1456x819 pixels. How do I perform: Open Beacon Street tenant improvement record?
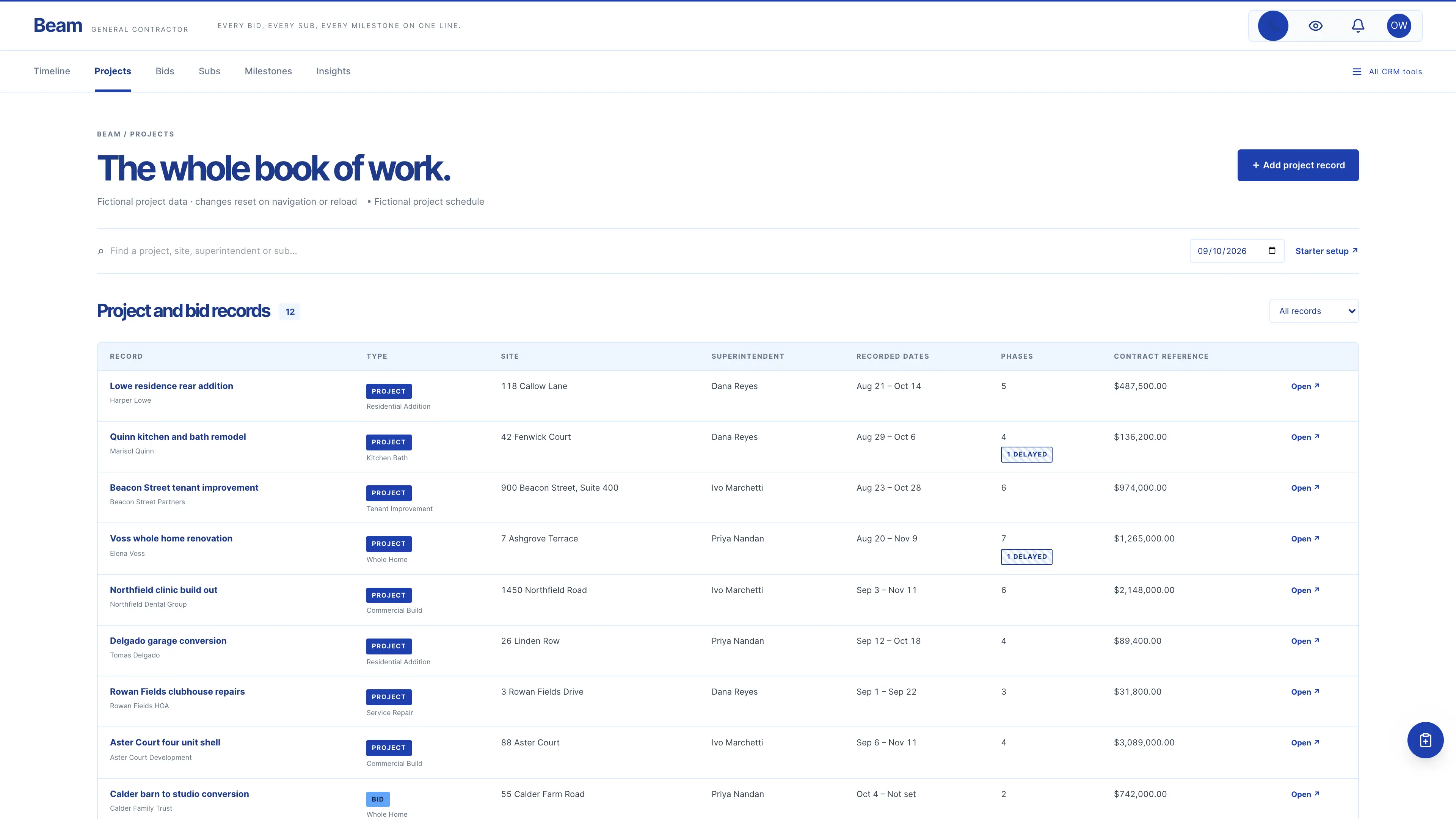[x=184, y=488]
